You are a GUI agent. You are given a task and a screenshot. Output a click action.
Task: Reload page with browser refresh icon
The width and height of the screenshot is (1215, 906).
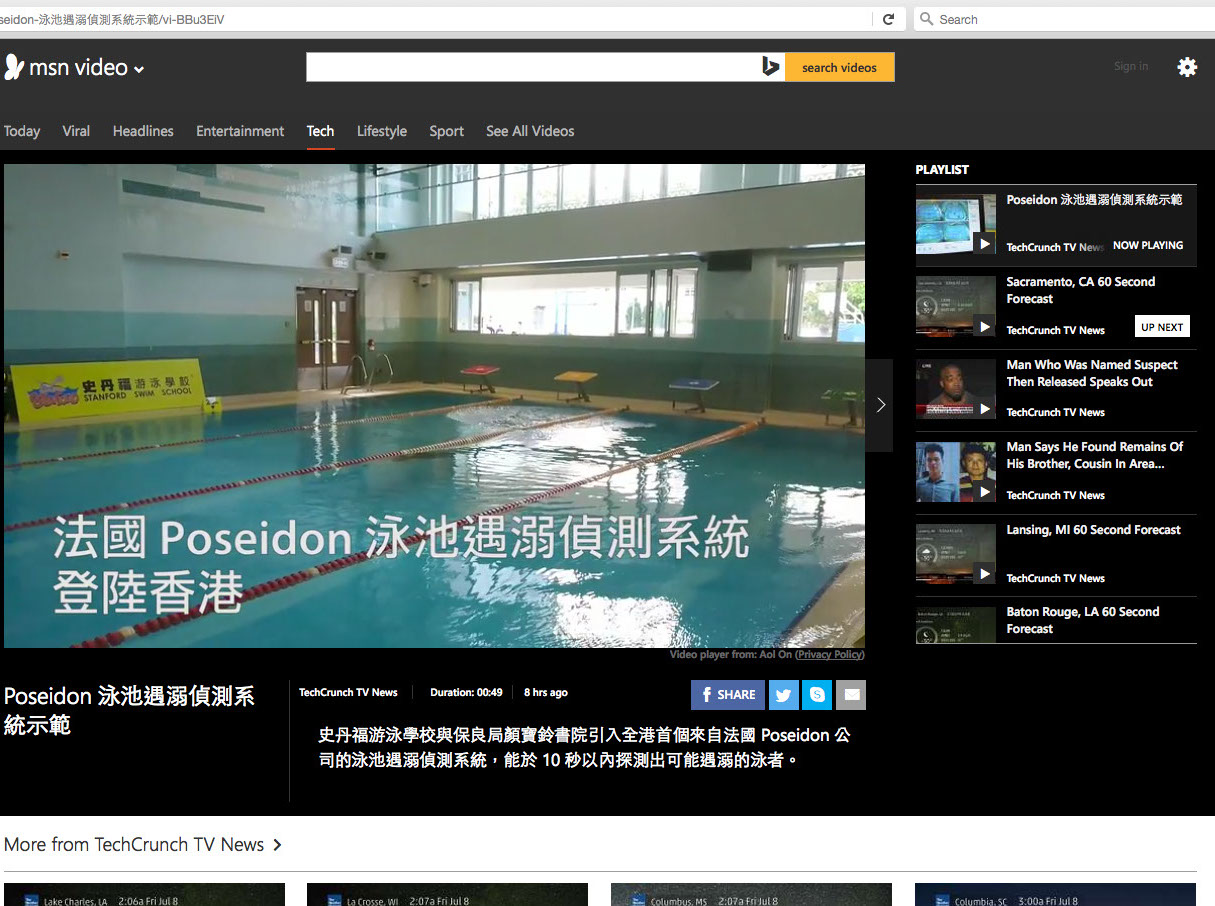tap(887, 19)
